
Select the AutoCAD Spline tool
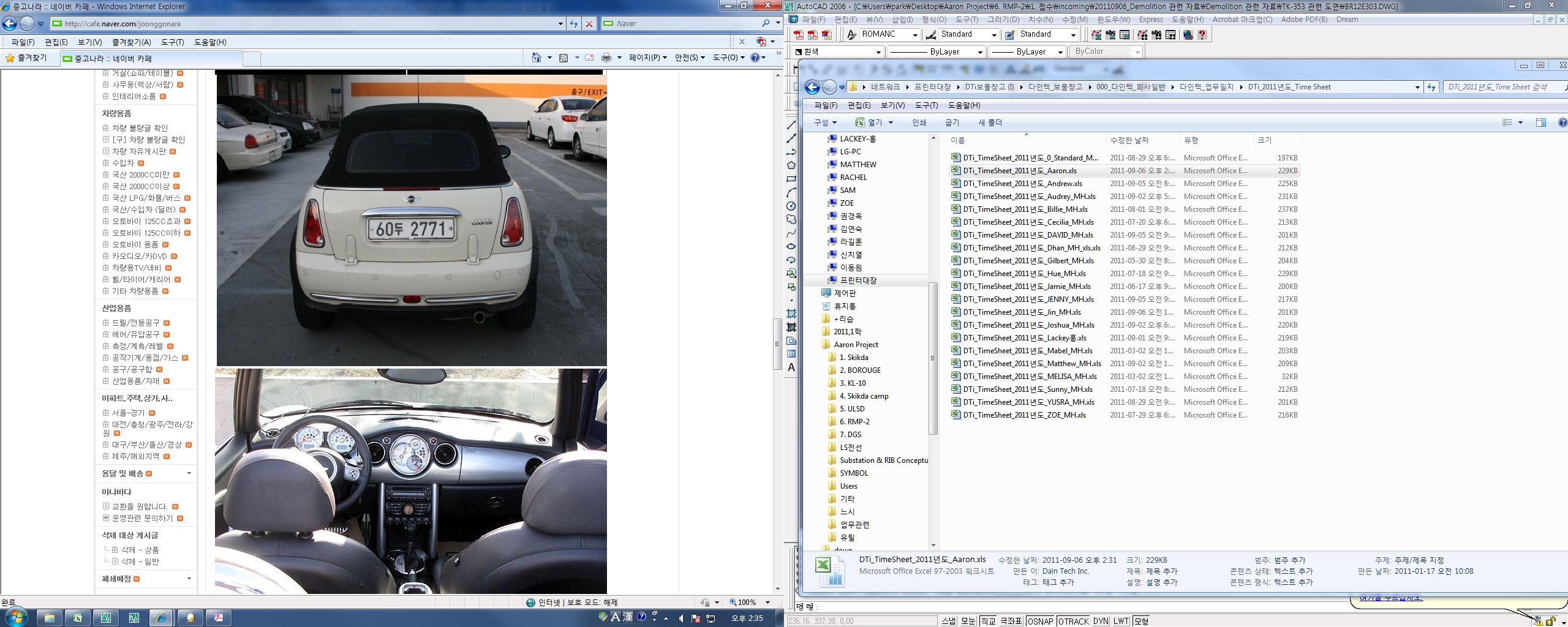[x=791, y=233]
